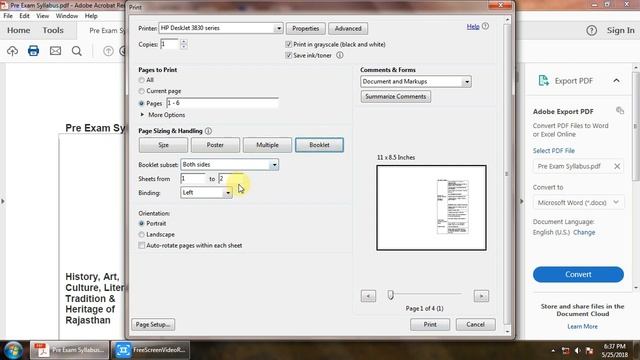Image resolution: width=640 pixels, height=360 pixels.
Task: Select the Size sizing option
Action: [x=163, y=145]
